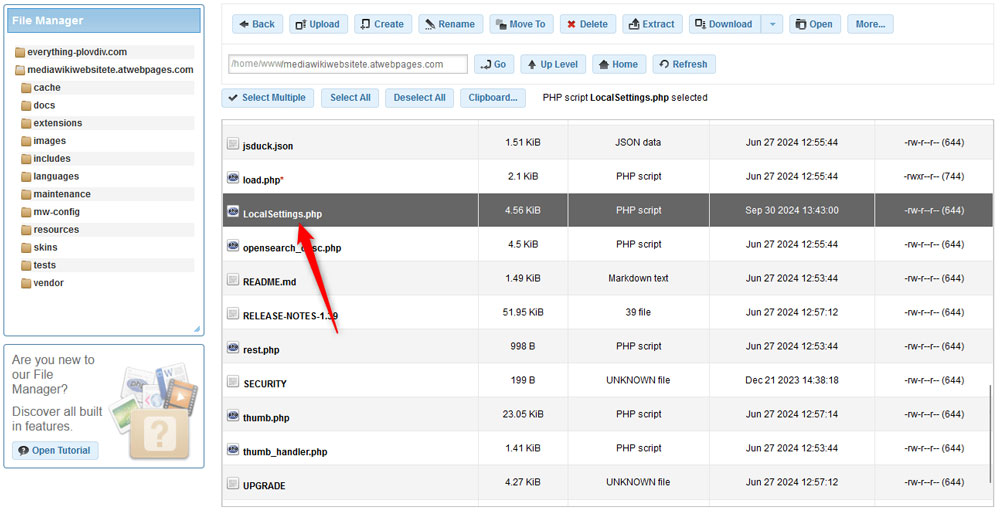Click the Markdown text type cell
The height and width of the screenshot is (512, 1000).
click(638, 278)
